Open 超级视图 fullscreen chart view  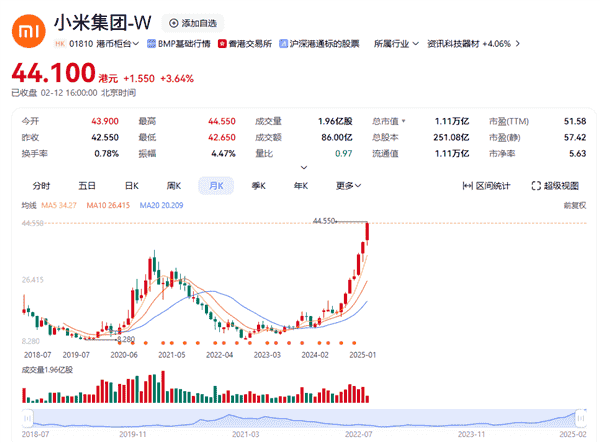tap(554, 185)
